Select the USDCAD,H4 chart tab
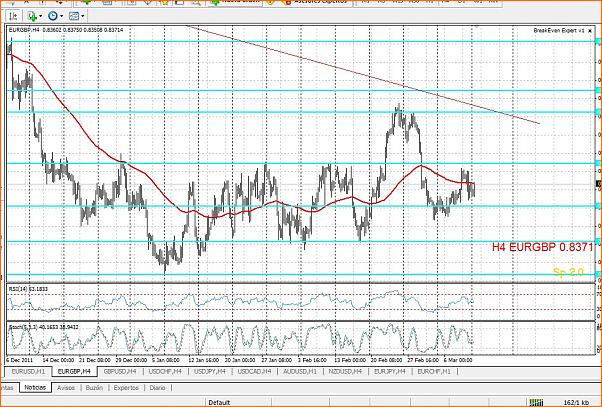 click(x=254, y=371)
